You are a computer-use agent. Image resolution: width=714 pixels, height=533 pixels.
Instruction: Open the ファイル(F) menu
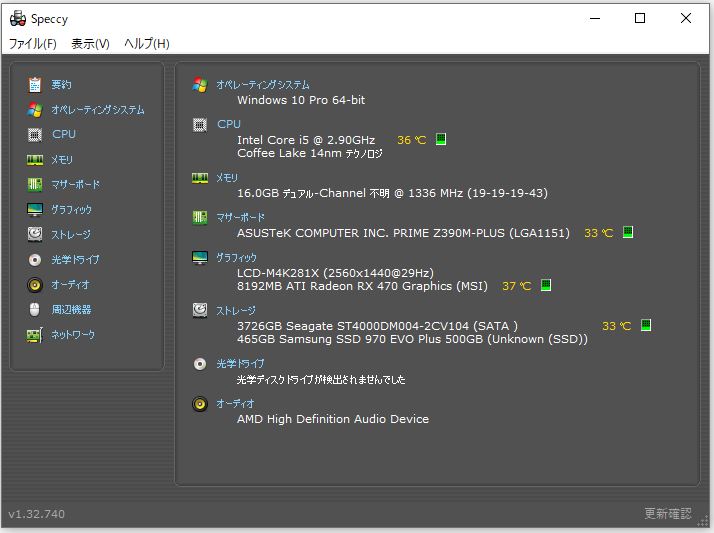tap(33, 44)
